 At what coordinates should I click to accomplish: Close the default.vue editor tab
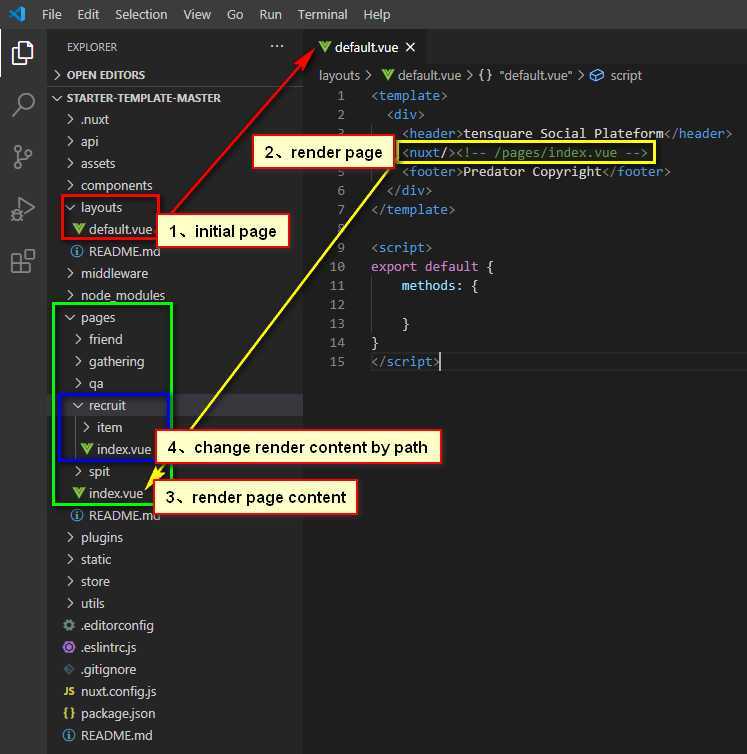(x=410, y=48)
